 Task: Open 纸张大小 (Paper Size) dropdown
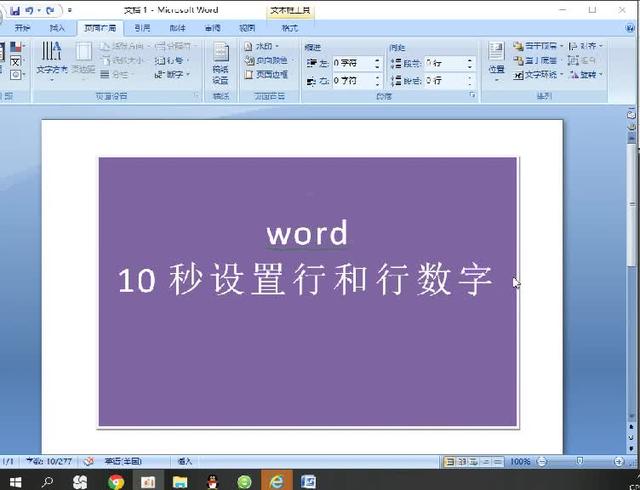(x=123, y=60)
